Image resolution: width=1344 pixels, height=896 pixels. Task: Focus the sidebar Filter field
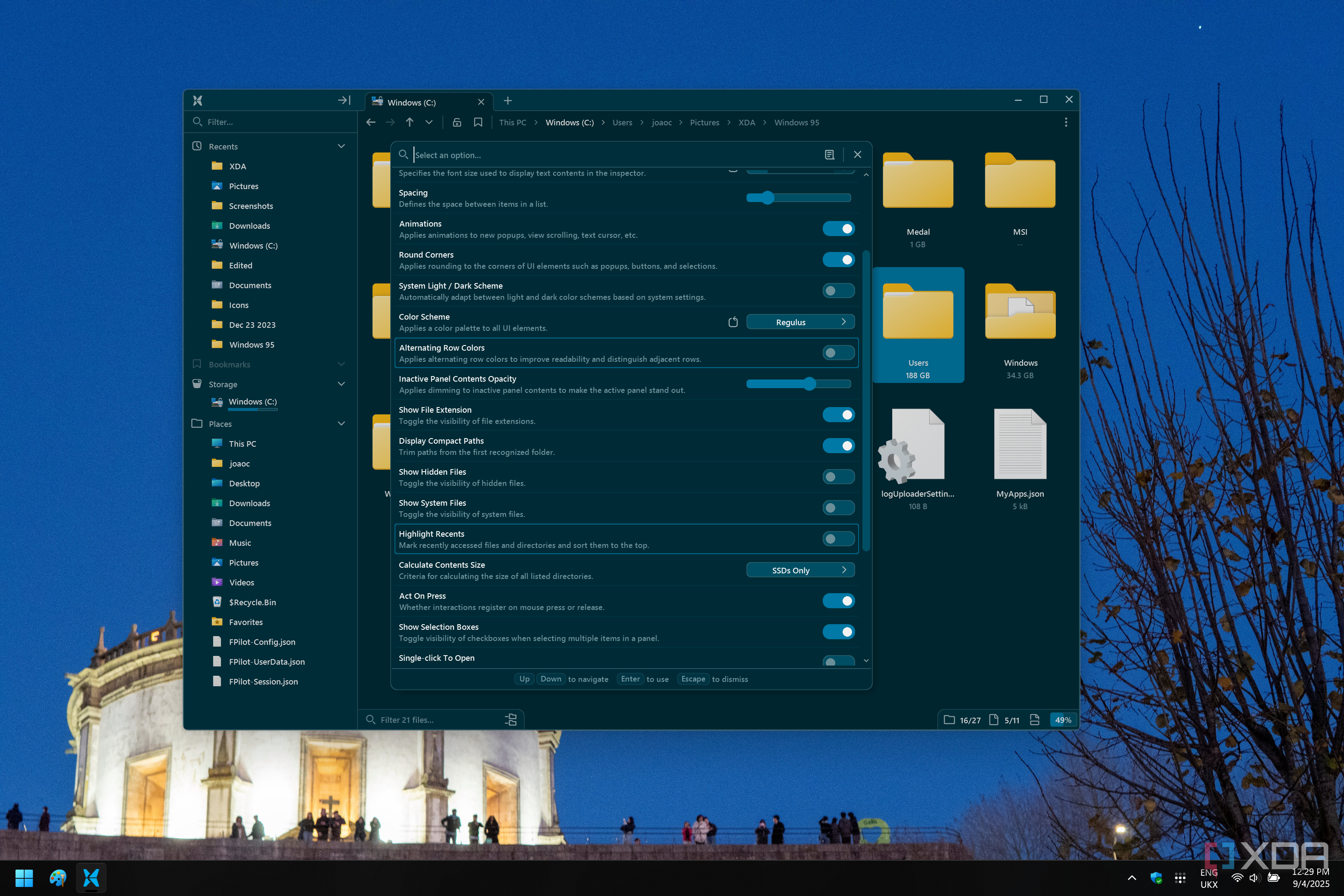click(271, 122)
